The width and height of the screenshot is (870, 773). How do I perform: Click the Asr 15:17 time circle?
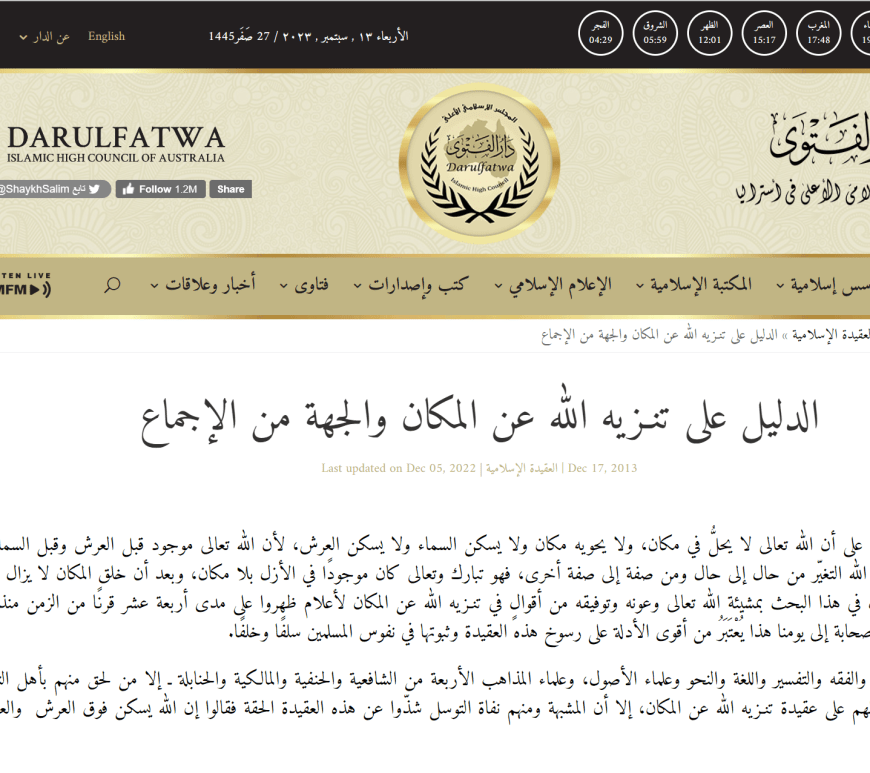tap(765, 33)
